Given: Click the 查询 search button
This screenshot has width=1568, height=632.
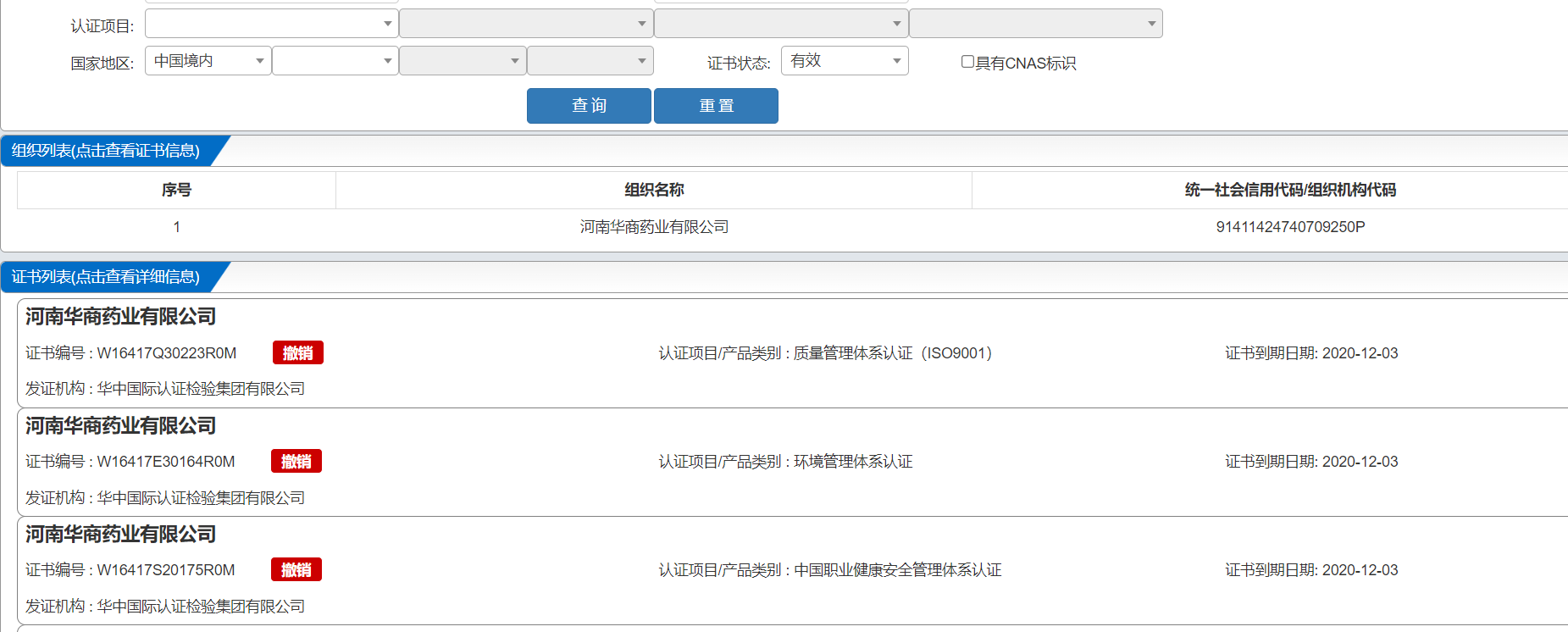Looking at the screenshot, I should tap(589, 106).
